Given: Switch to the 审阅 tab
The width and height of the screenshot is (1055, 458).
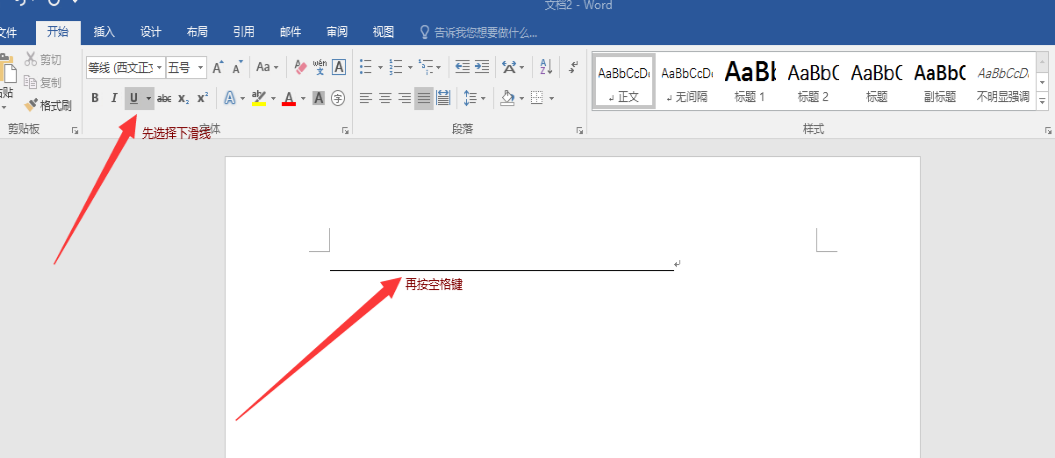Looking at the screenshot, I should click(x=336, y=32).
